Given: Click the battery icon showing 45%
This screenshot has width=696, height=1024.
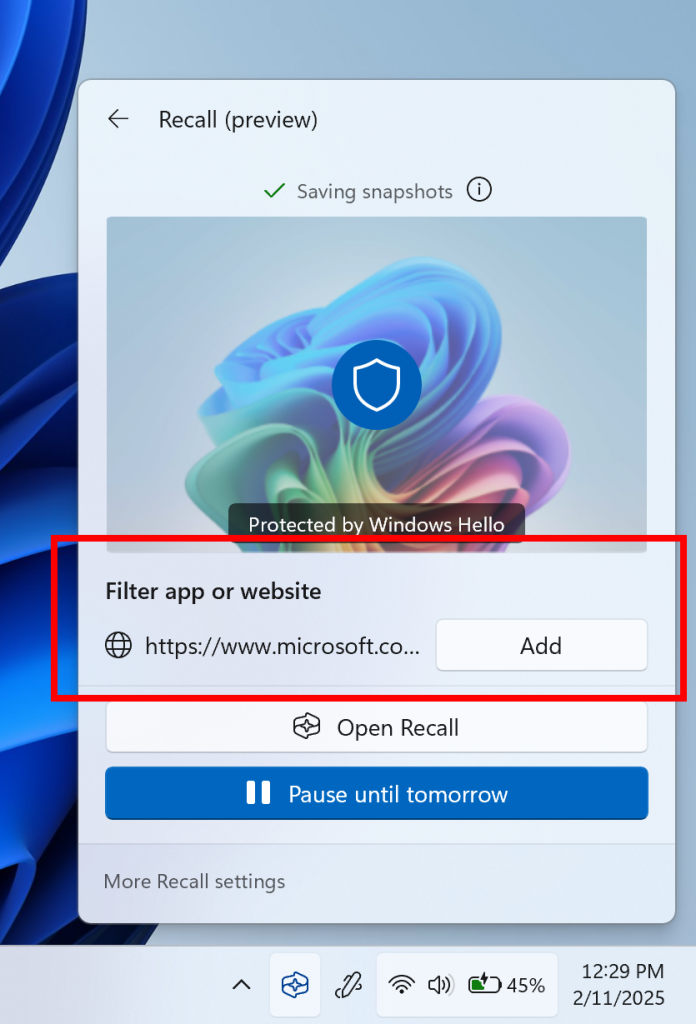Looking at the screenshot, I should (484, 985).
